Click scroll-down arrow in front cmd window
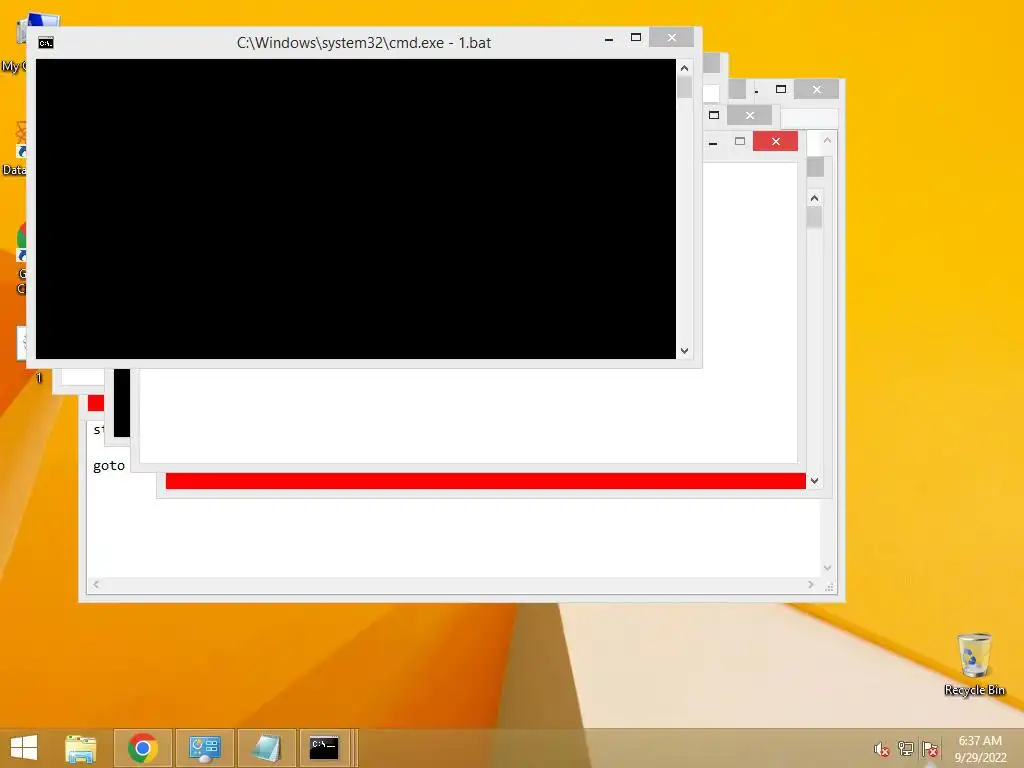The height and width of the screenshot is (768, 1024). (684, 351)
